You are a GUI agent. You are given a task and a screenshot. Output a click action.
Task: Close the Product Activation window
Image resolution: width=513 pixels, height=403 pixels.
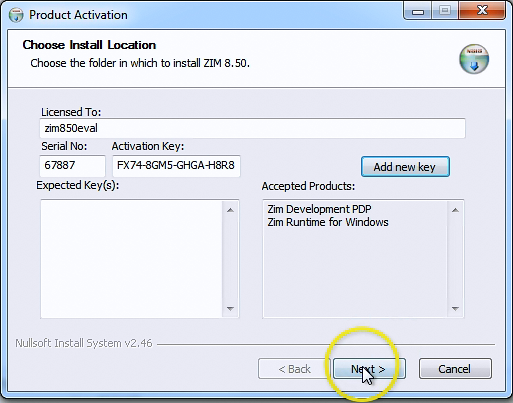(x=482, y=11)
